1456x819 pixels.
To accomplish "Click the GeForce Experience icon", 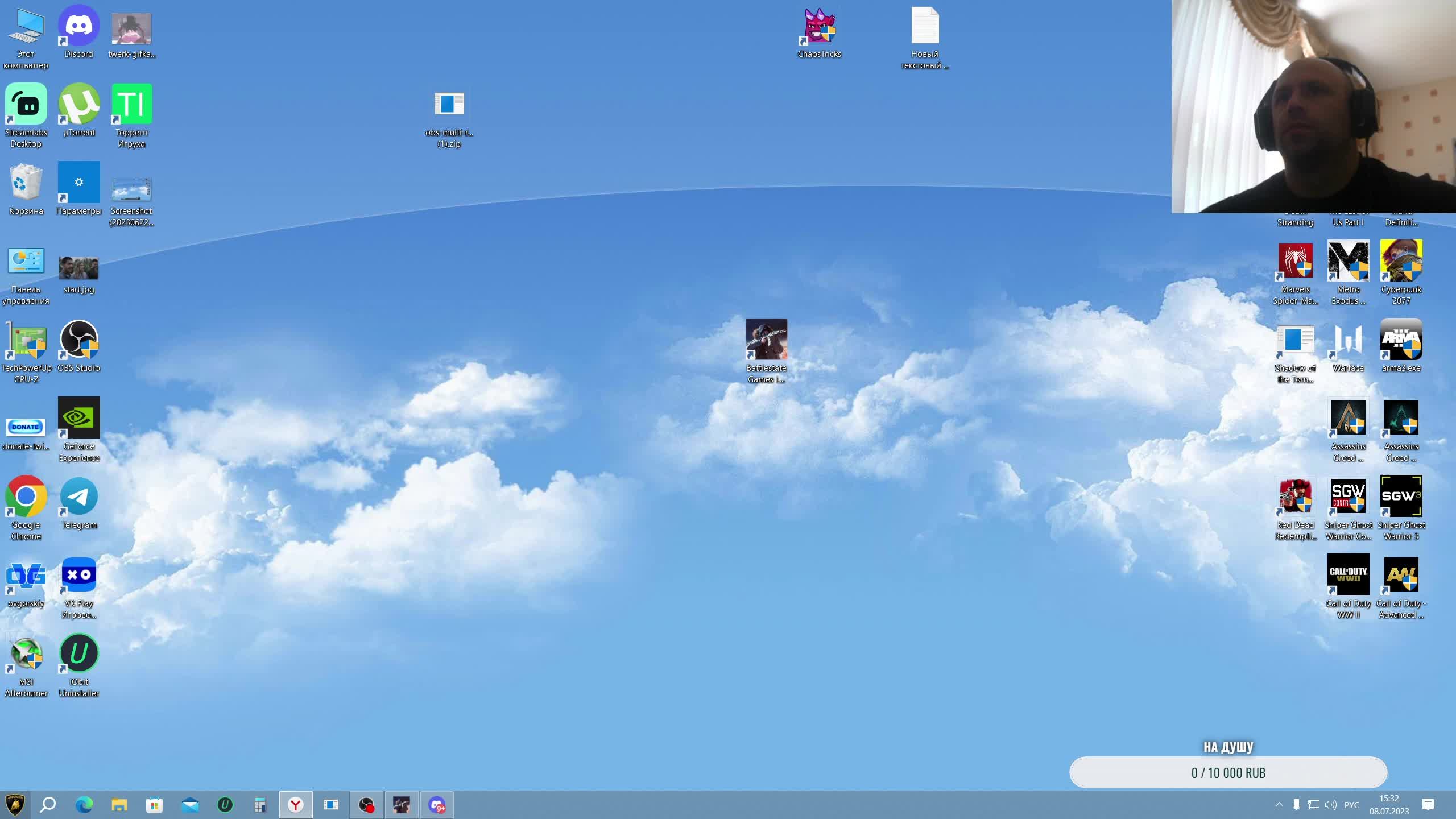I will click(78, 419).
